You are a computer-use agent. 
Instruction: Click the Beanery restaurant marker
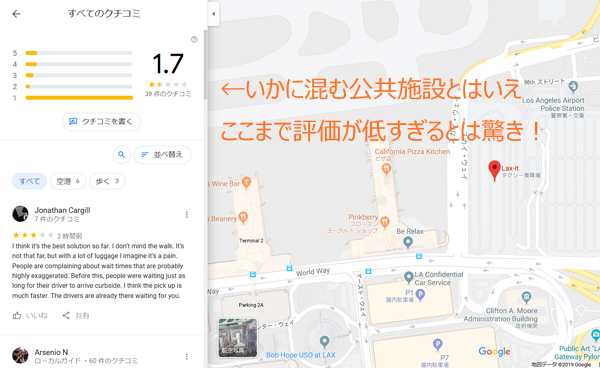[x=243, y=217]
